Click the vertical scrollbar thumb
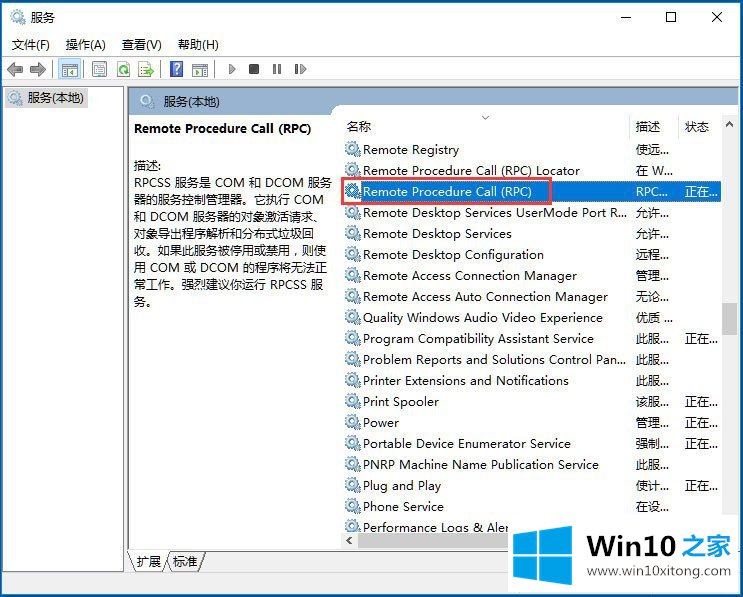The image size is (743, 597). point(729,318)
